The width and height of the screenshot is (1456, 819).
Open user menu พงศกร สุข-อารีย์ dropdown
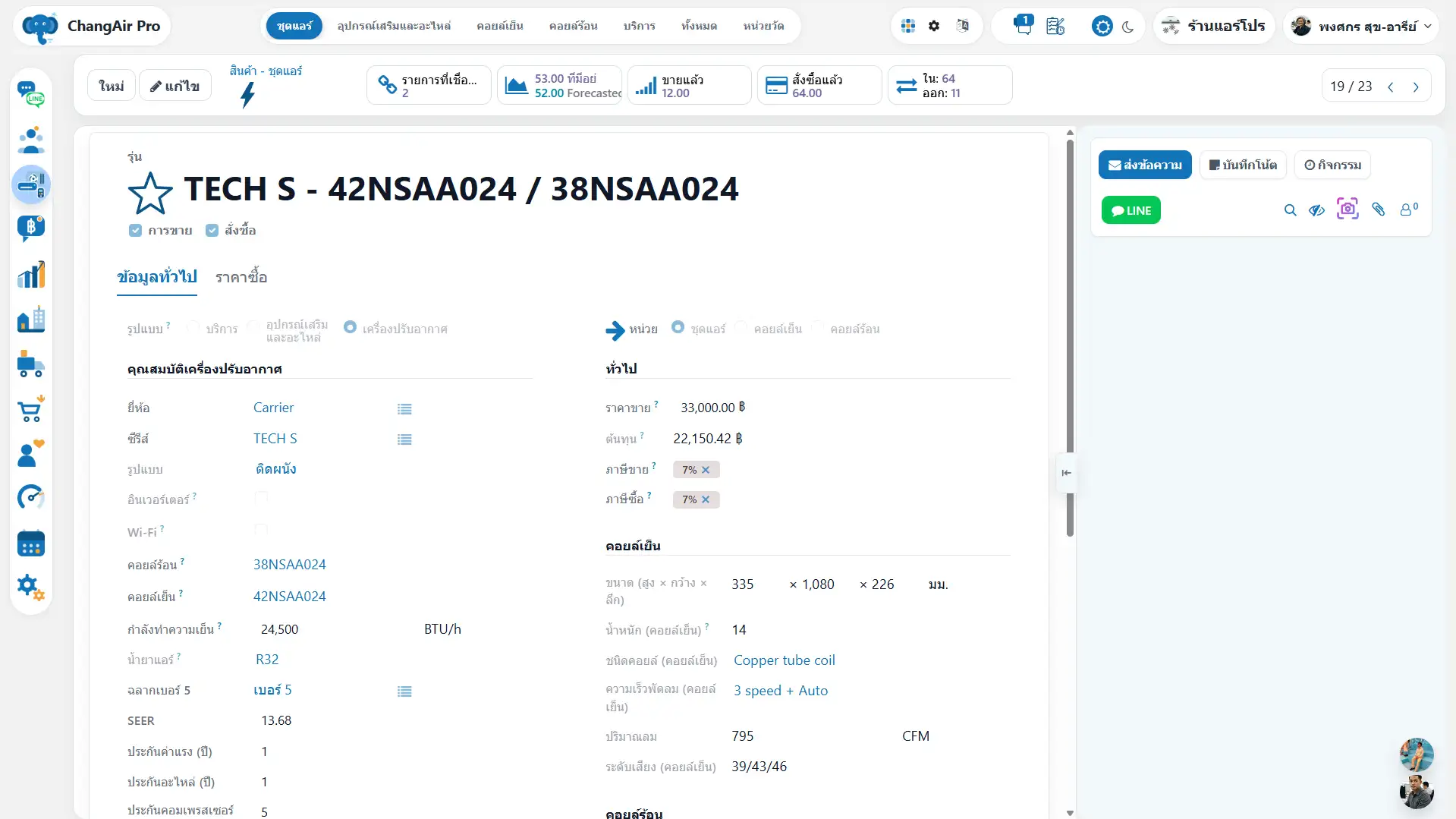tap(1361, 27)
